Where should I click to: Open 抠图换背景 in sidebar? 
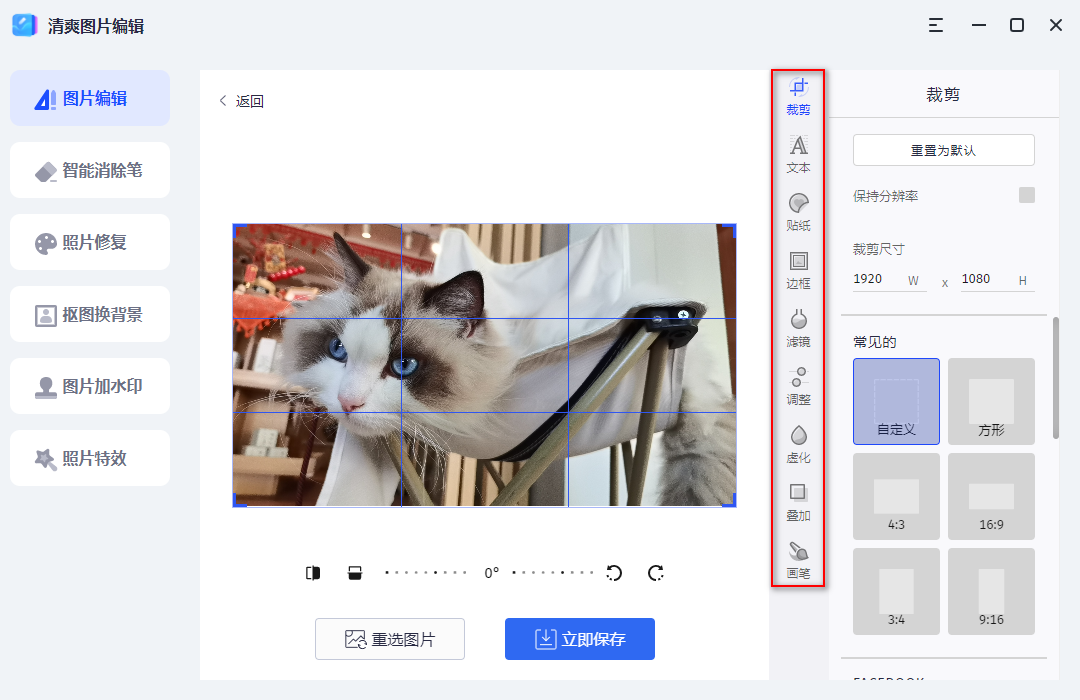(x=90, y=314)
